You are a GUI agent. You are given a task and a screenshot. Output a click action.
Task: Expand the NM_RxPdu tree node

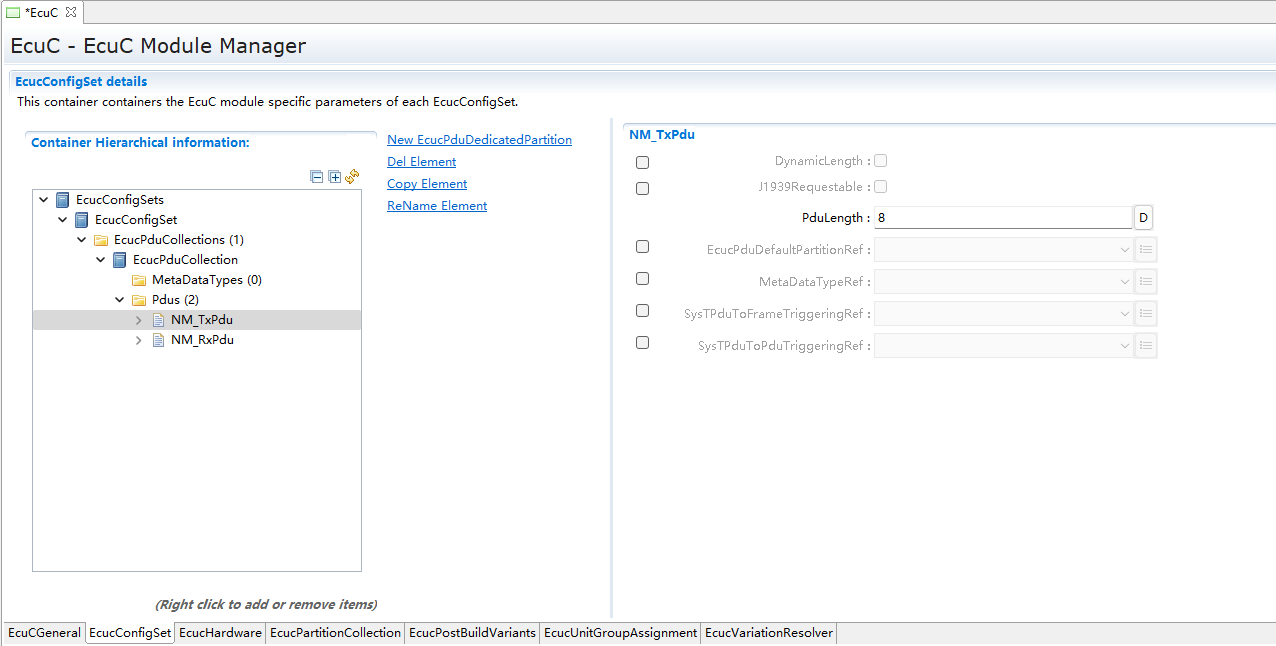point(139,340)
